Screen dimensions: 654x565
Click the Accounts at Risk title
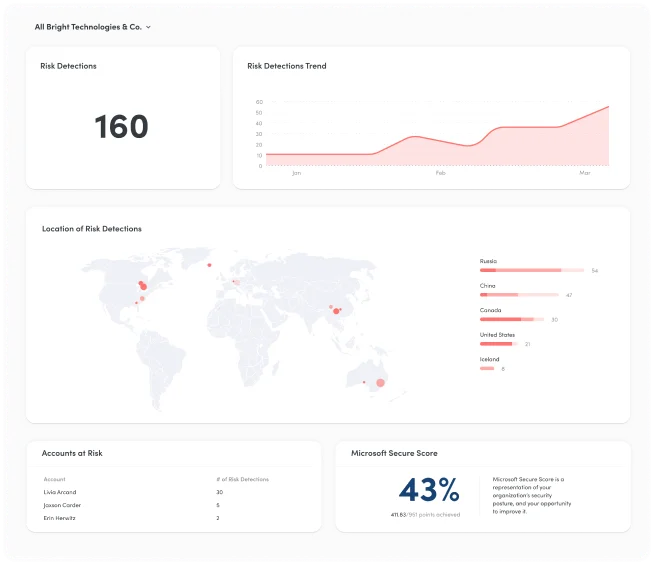tap(72, 453)
